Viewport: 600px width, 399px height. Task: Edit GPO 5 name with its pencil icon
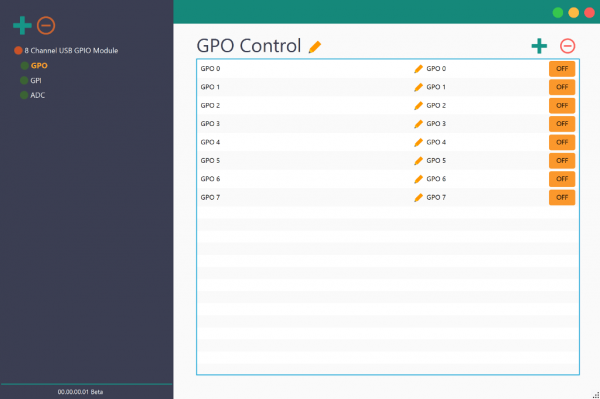(x=418, y=161)
